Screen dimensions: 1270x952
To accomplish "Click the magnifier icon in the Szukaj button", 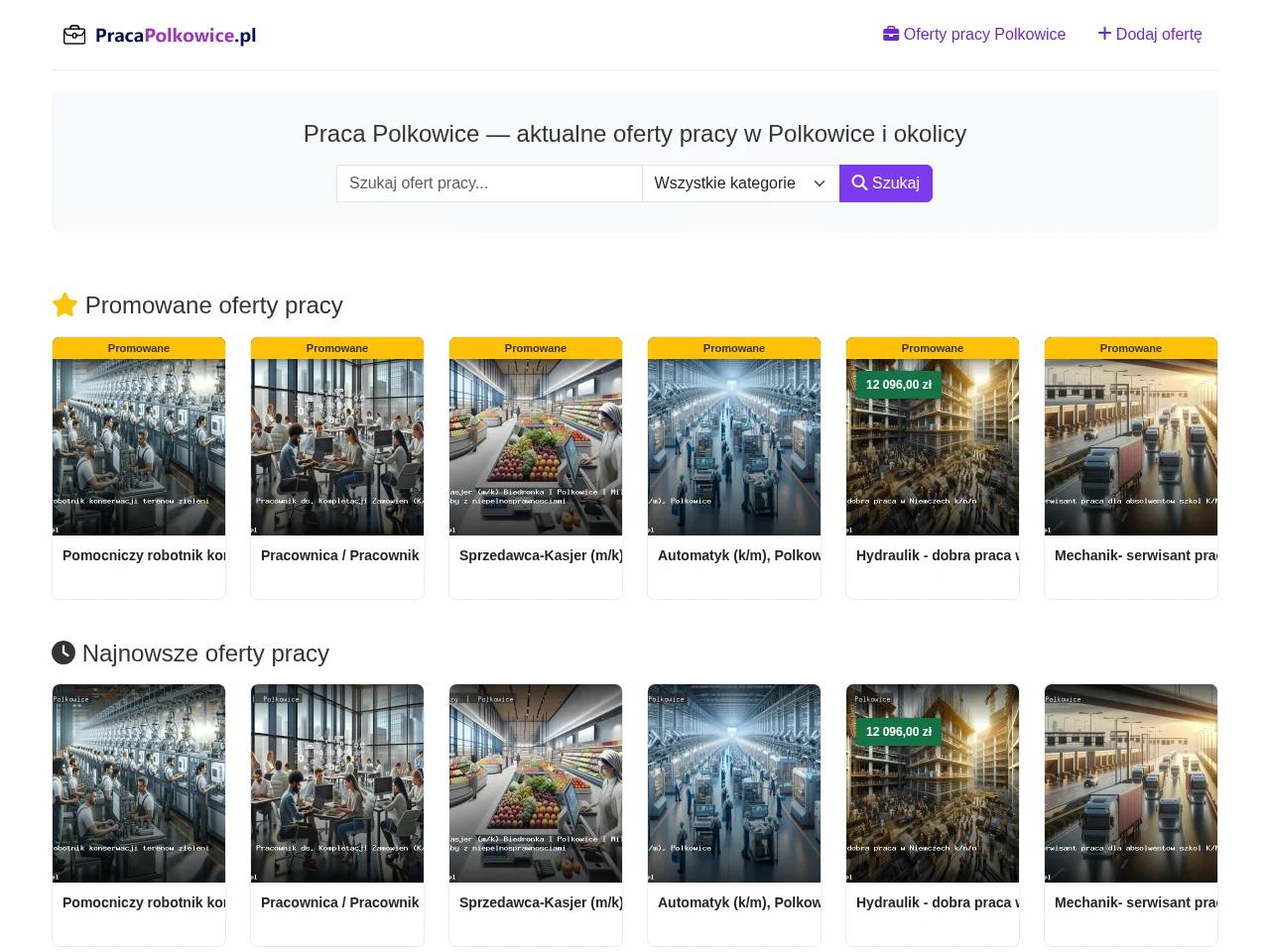I will (x=859, y=182).
